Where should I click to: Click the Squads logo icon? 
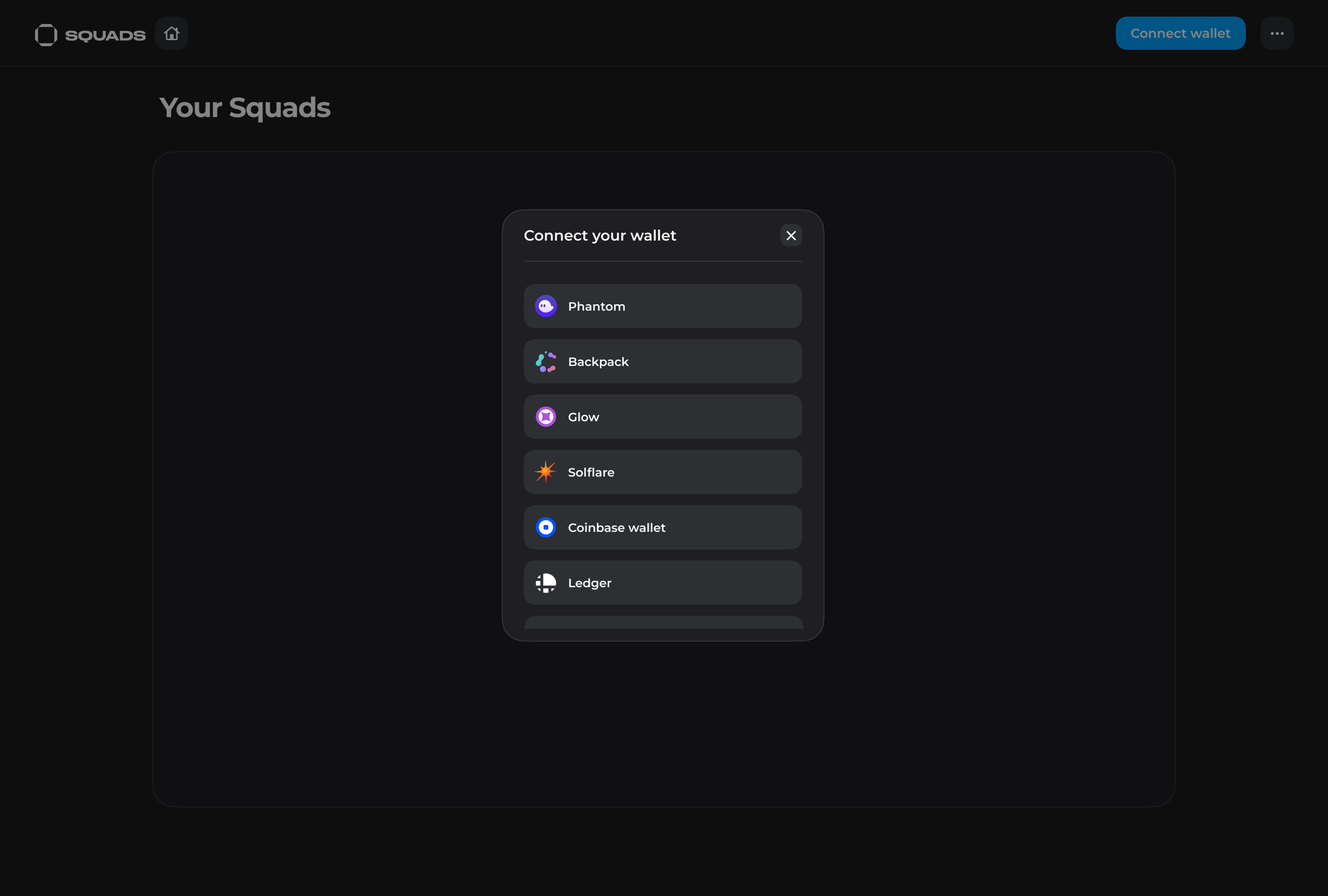coord(46,35)
